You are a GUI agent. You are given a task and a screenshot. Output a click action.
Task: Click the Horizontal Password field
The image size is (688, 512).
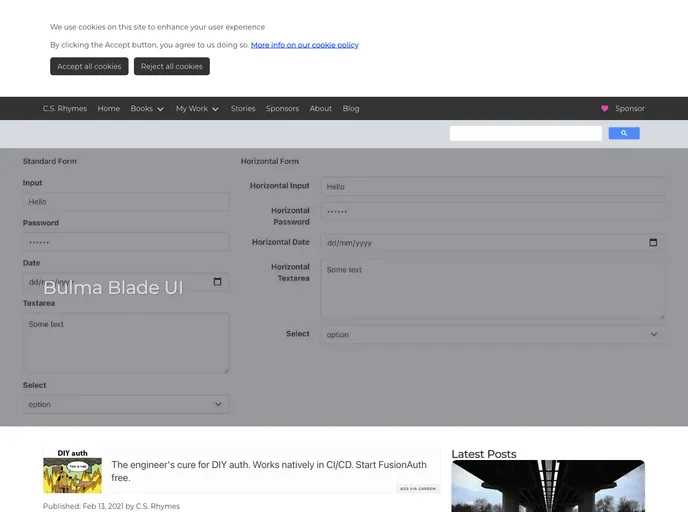(x=493, y=211)
